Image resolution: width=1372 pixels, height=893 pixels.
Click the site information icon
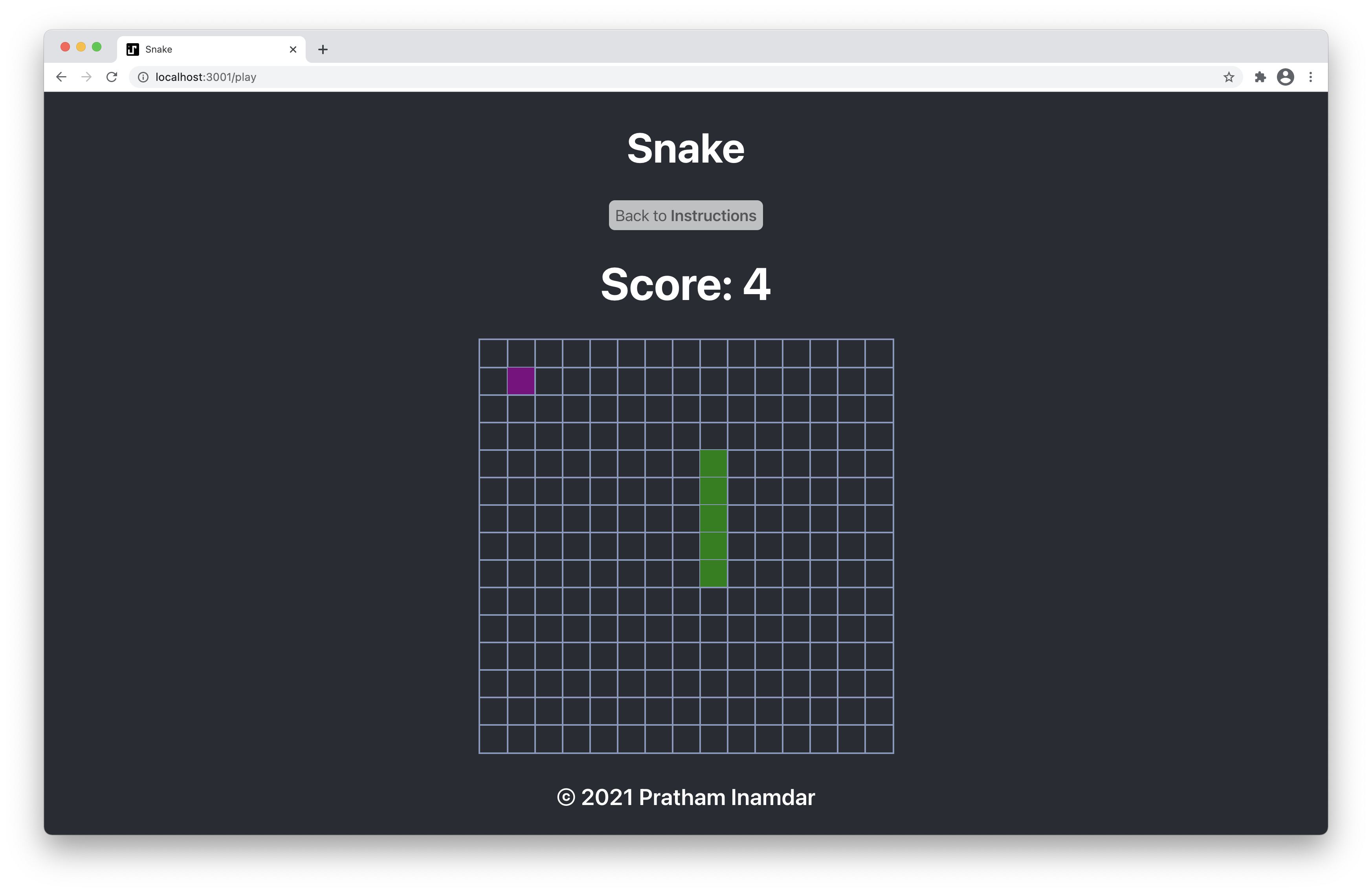(143, 77)
